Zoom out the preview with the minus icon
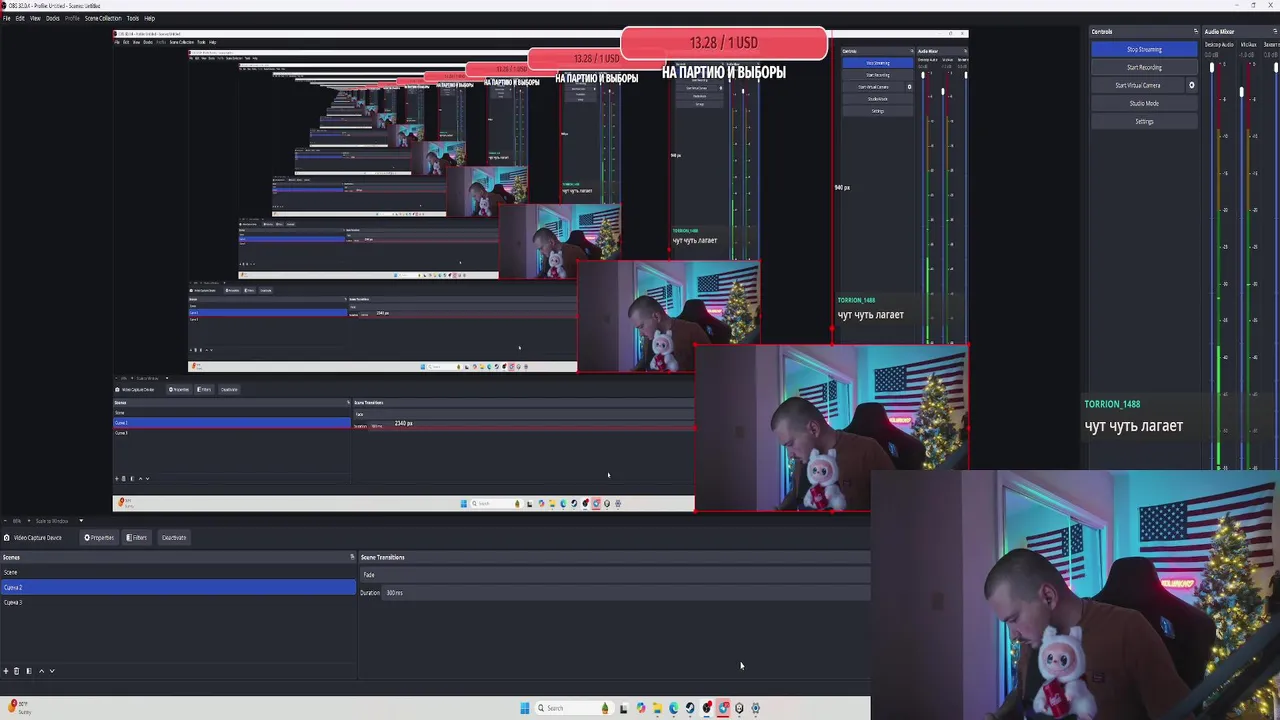 5,521
